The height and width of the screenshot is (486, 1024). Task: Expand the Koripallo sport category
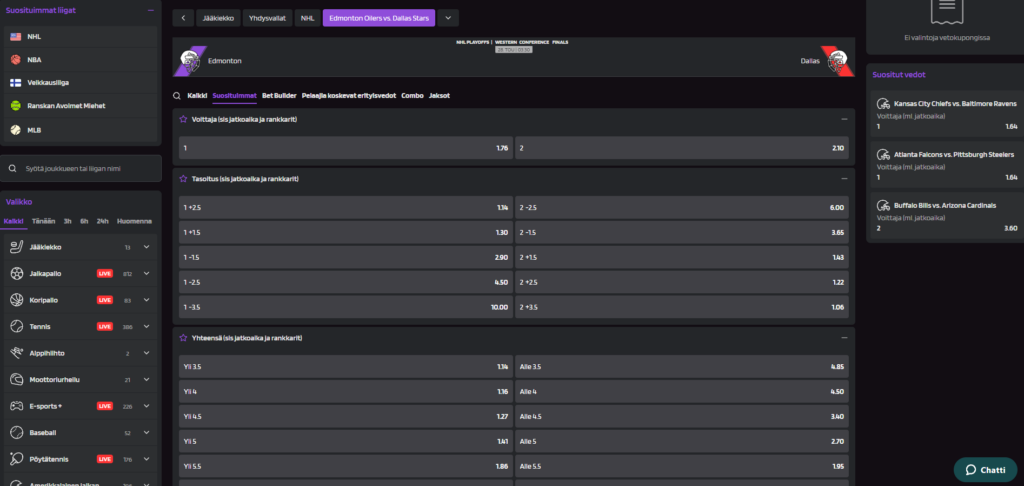[x=146, y=300]
